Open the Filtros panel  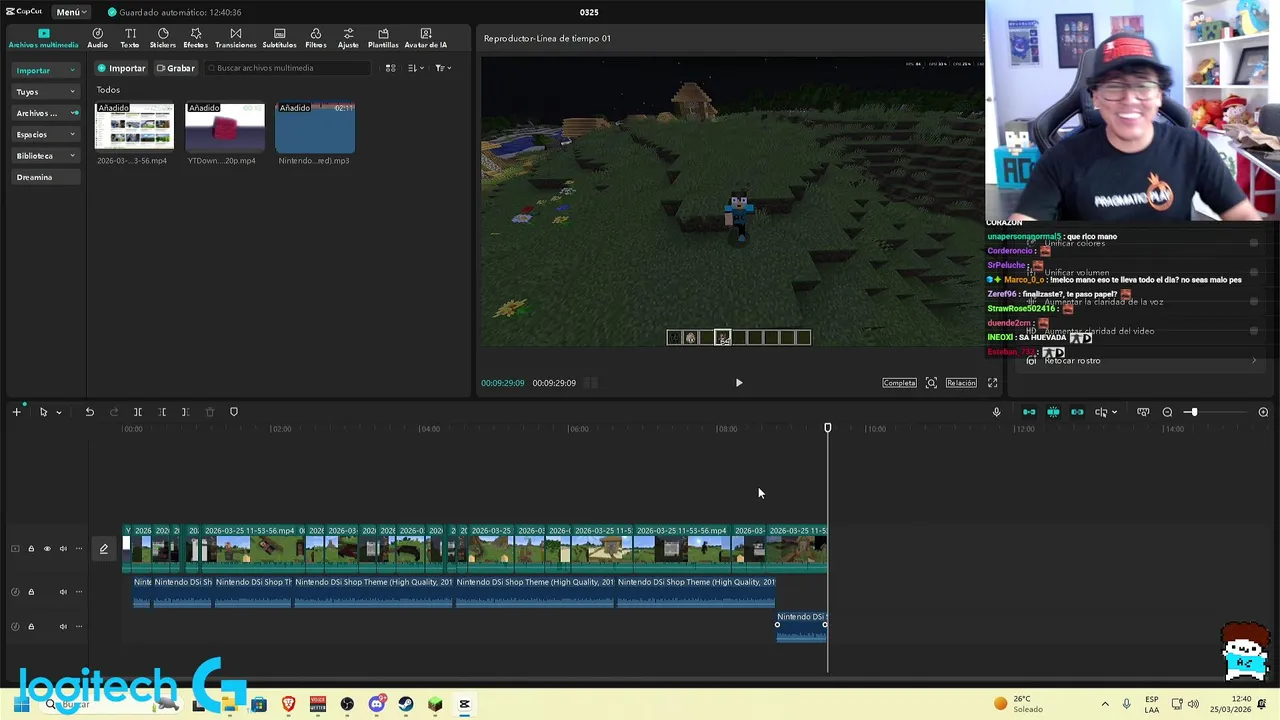316,38
